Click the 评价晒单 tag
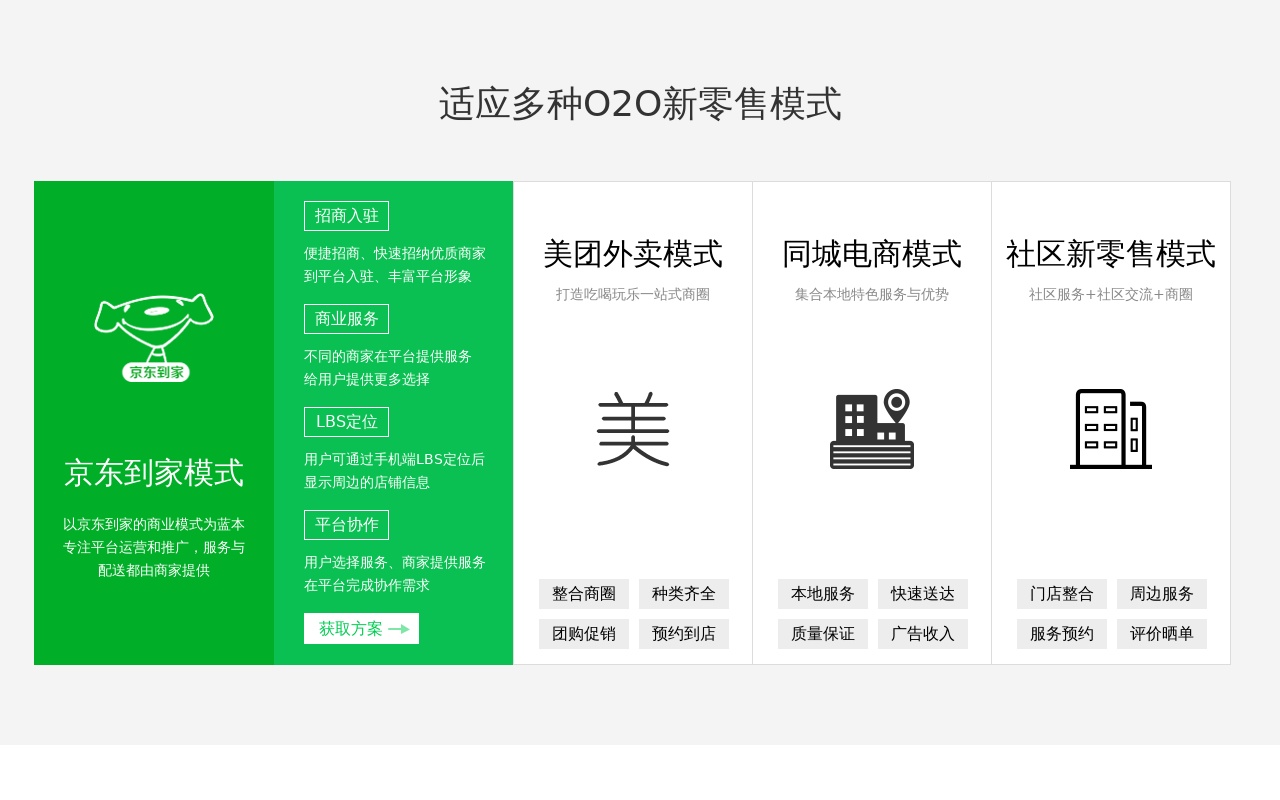The image size is (1280, 800). coord(1162,634)
